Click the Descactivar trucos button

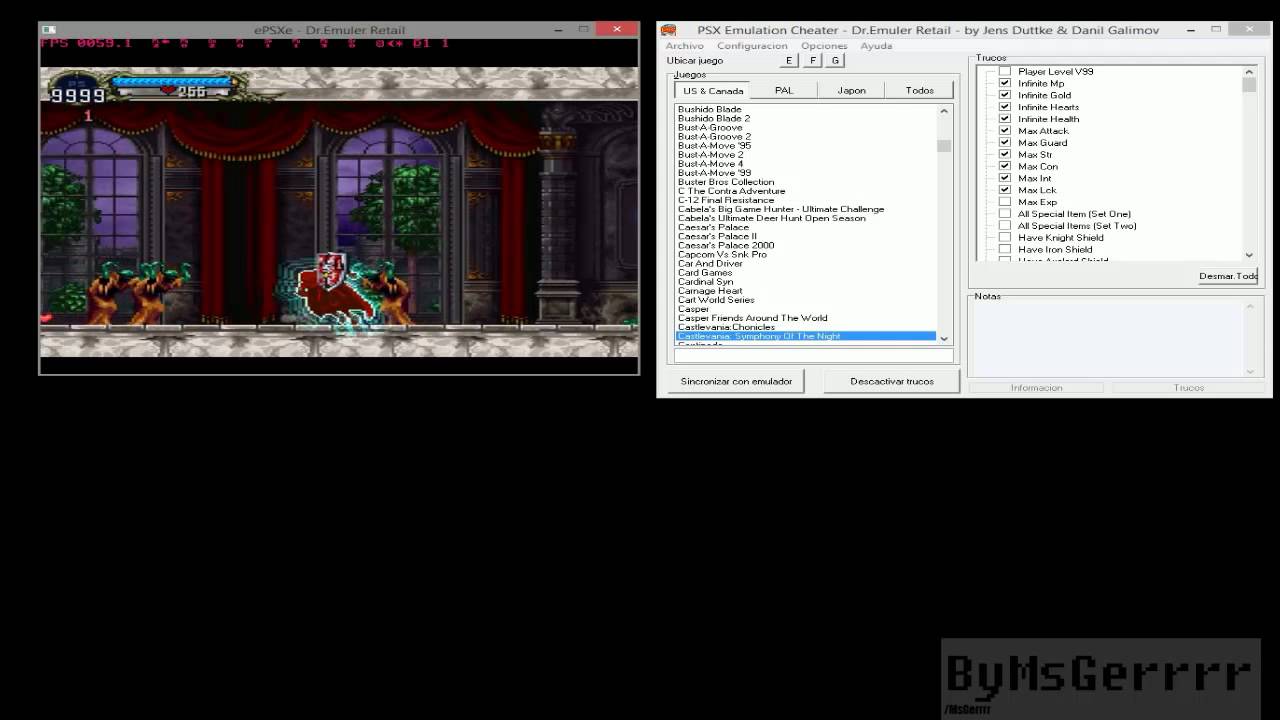892,381
